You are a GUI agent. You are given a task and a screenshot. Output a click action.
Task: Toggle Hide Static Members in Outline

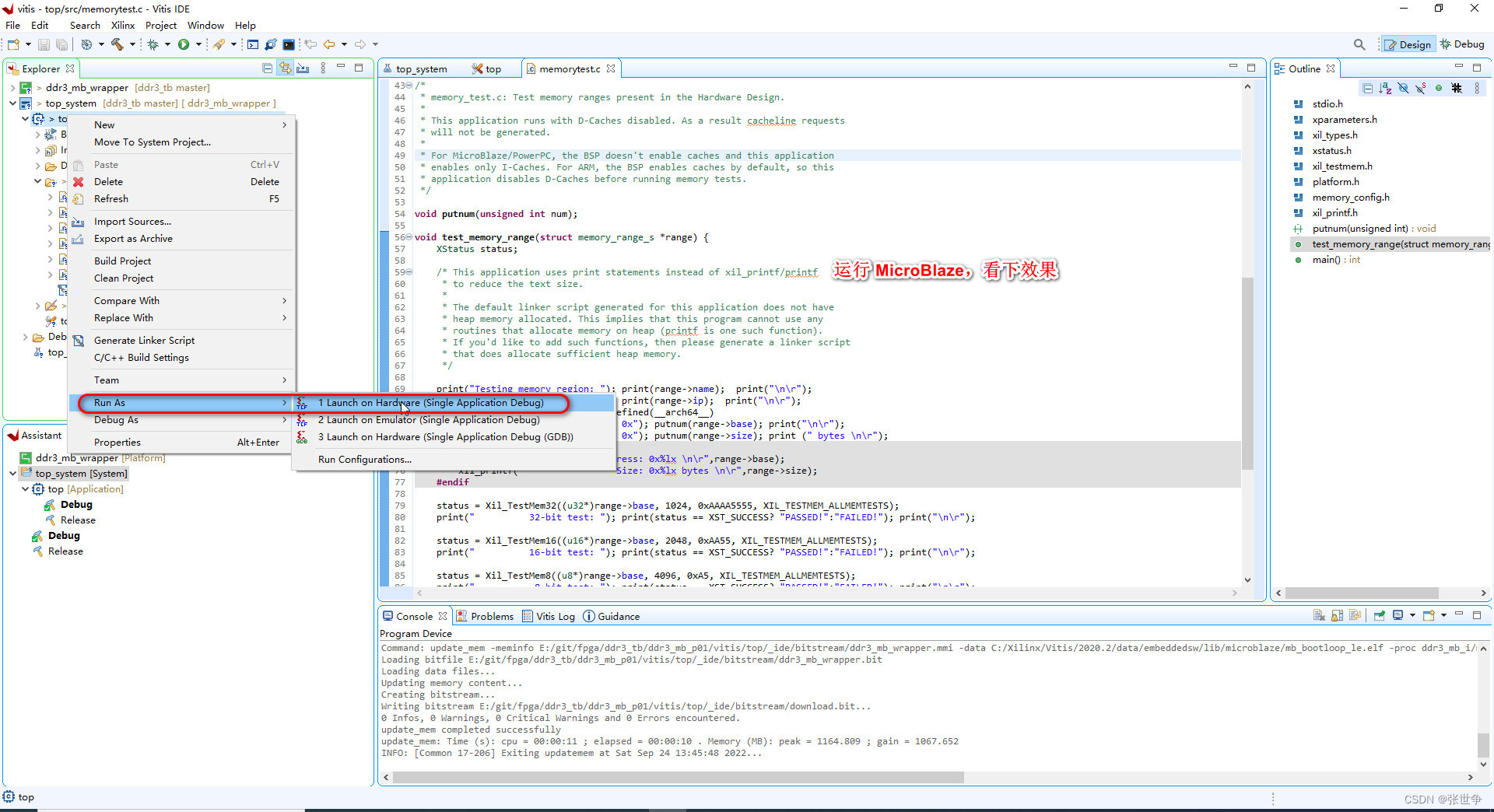[x=1421, y=88]
